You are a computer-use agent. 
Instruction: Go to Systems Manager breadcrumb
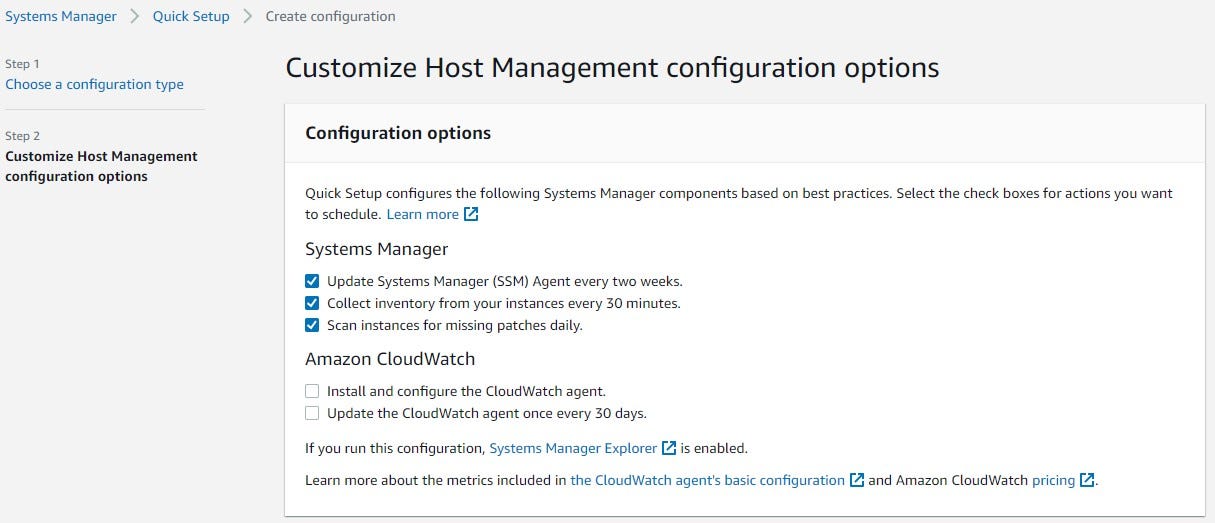coord(61,16)
